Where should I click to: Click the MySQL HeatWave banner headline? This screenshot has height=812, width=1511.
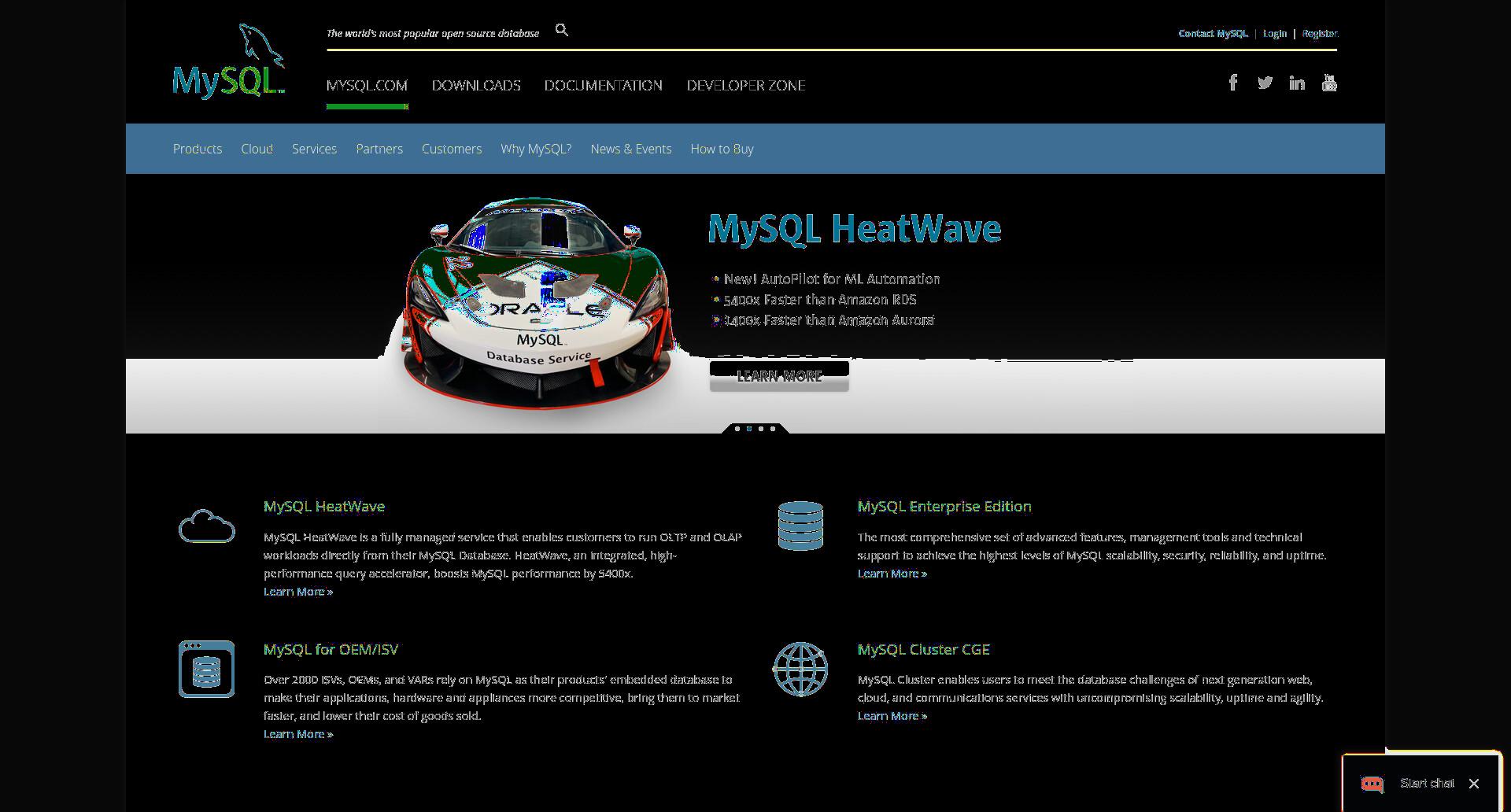click(x=854, y=229)
